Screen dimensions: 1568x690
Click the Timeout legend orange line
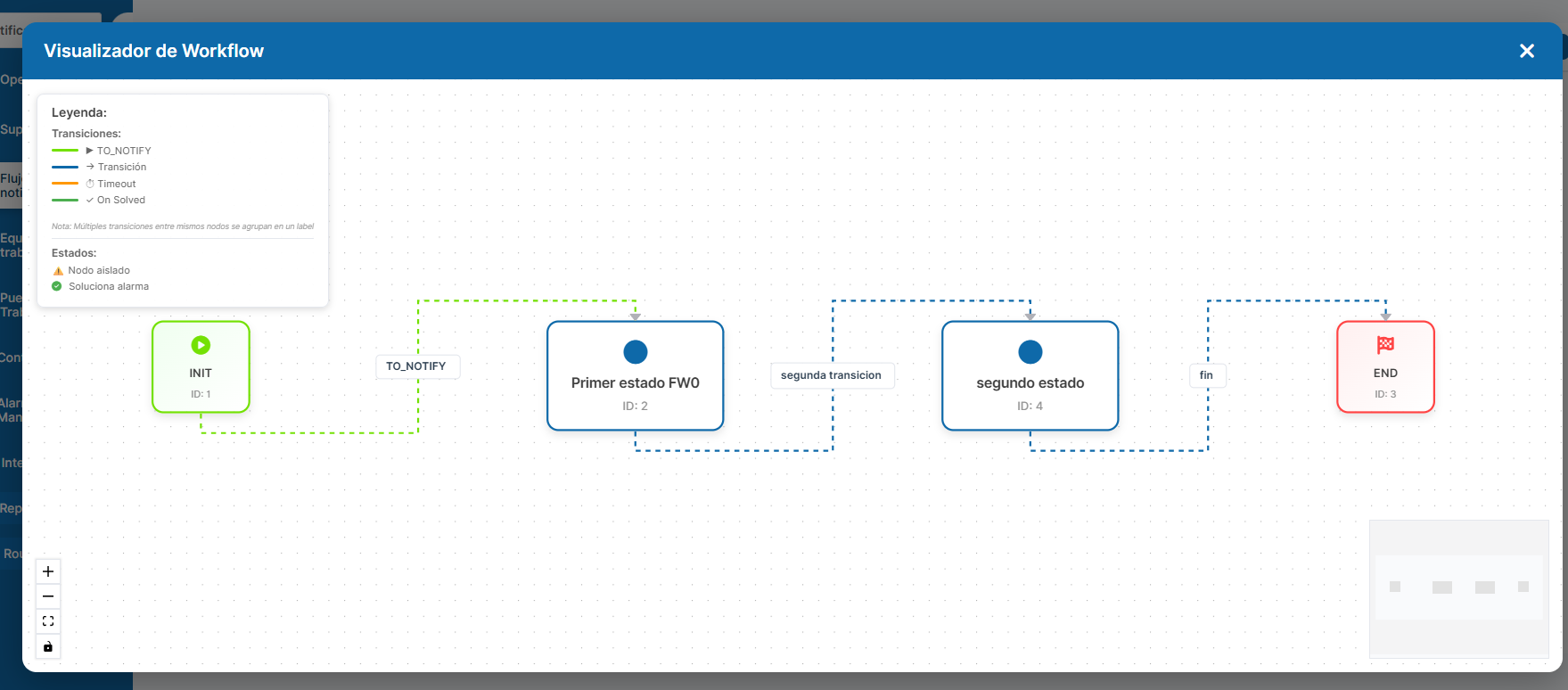[x=65, y=184]
